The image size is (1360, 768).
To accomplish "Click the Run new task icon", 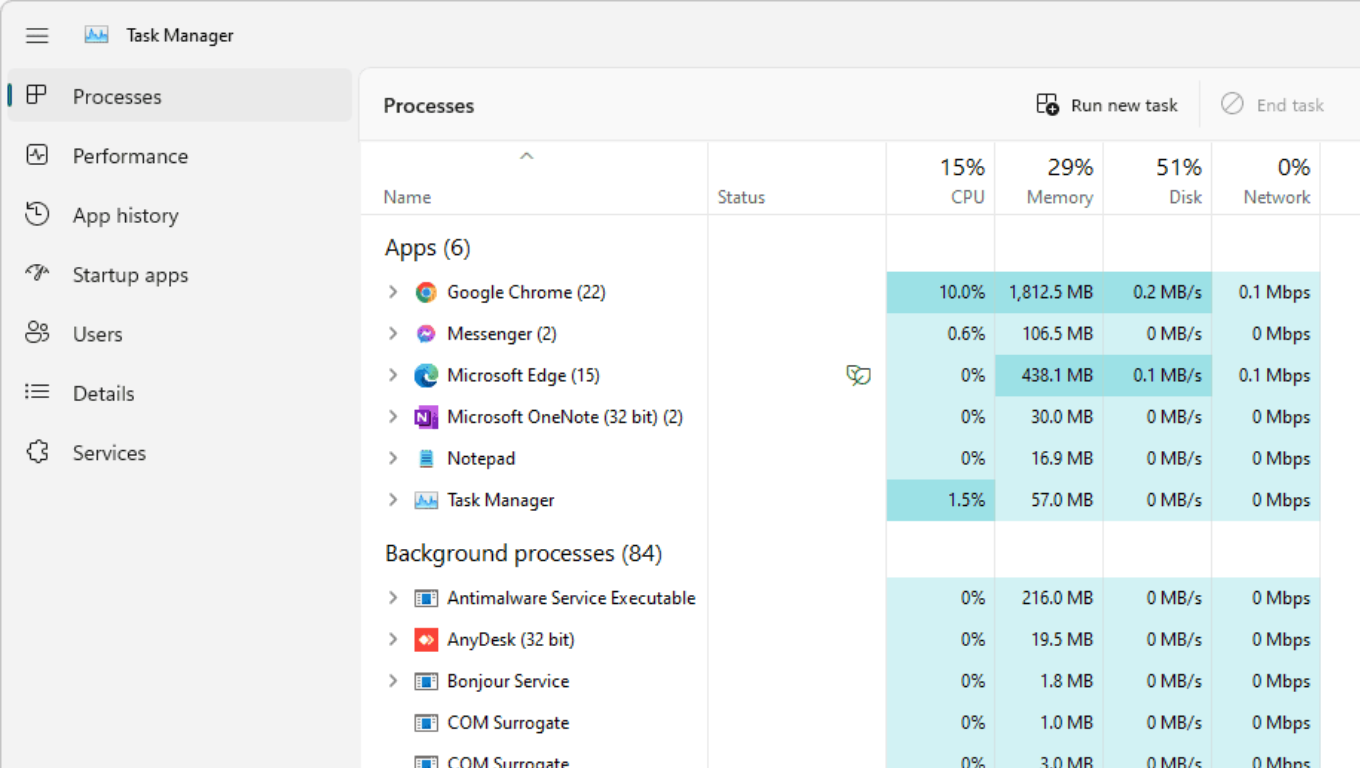I will (x=1047, y=104).
